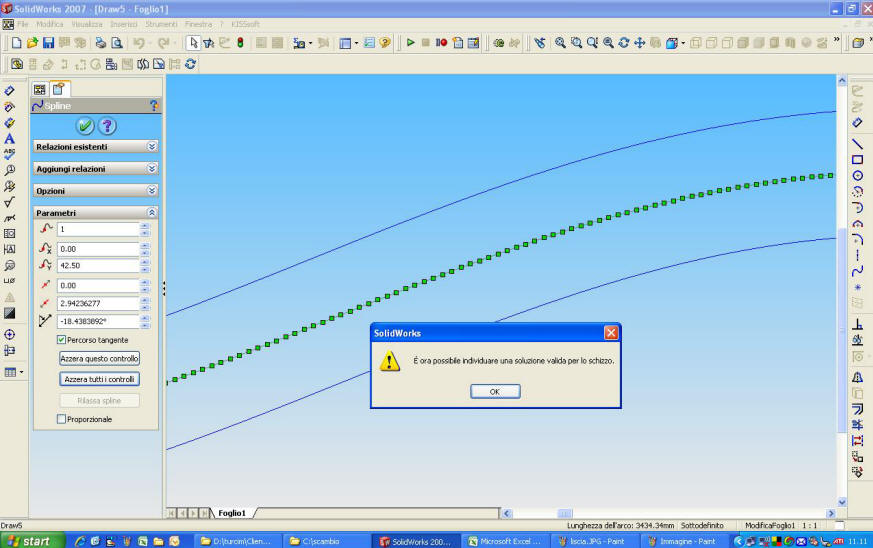Click the Zoom to Fit magnifier icon
This screenshot has width=873, height=548.
click(560, 43)
